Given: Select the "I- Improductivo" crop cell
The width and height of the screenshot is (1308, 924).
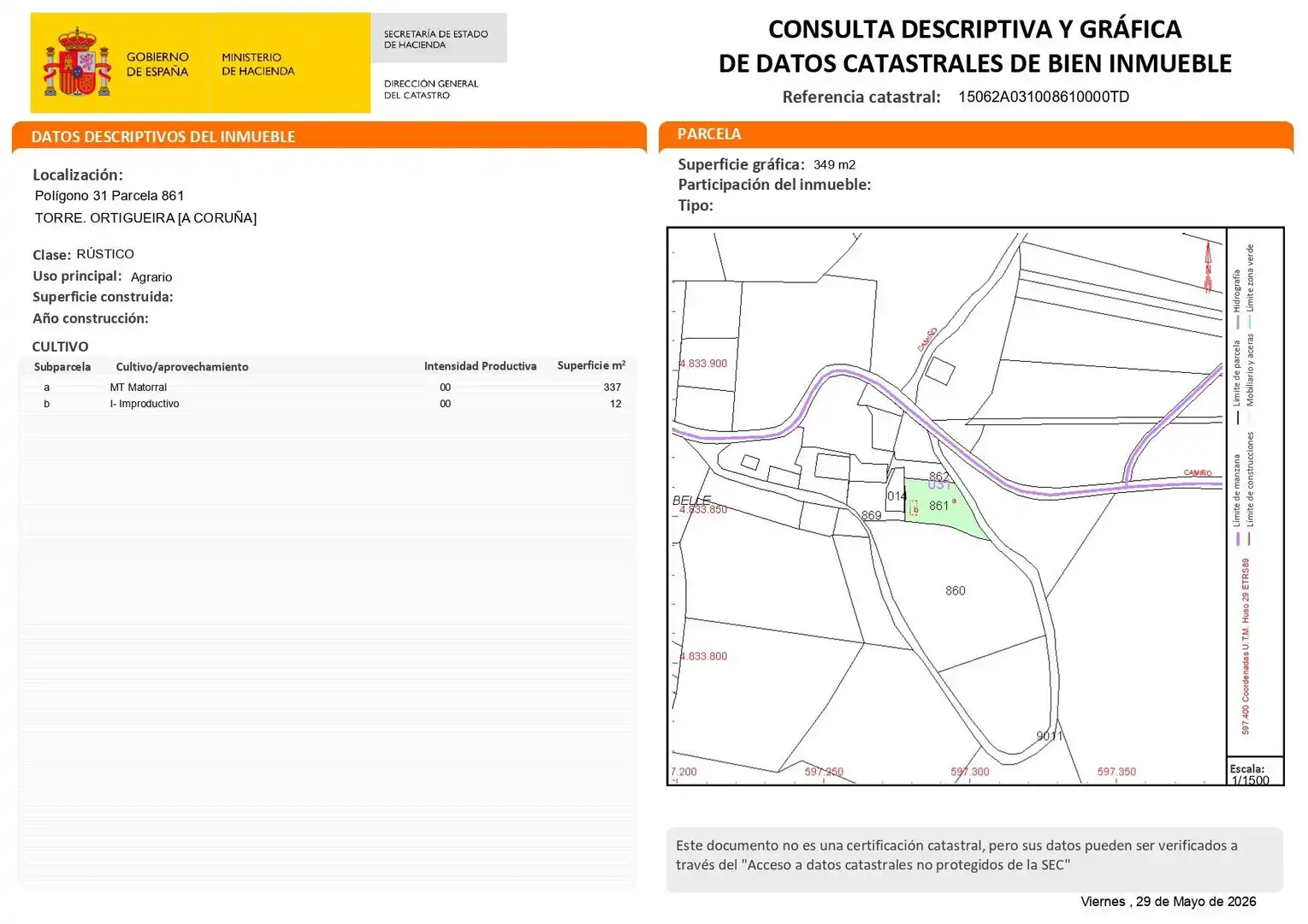Looking at the screenshot, I should pyautogui.click(x=145, y=404).
